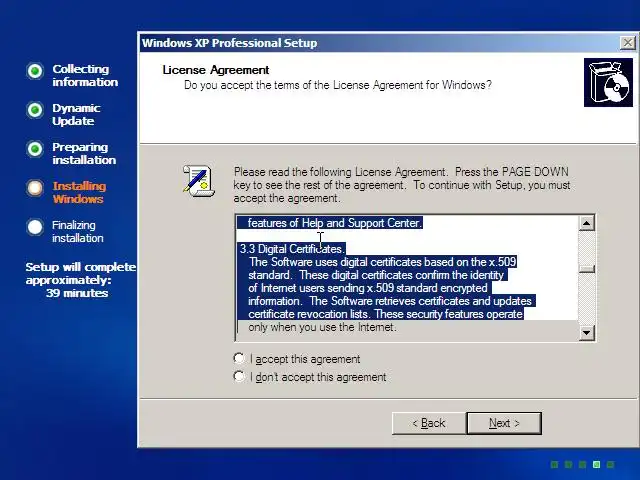The width and height of the screenshot is (640, 480).
Task: Click the license scroll and pen icon
Action: pyautogui.click(x=199, y=181)
